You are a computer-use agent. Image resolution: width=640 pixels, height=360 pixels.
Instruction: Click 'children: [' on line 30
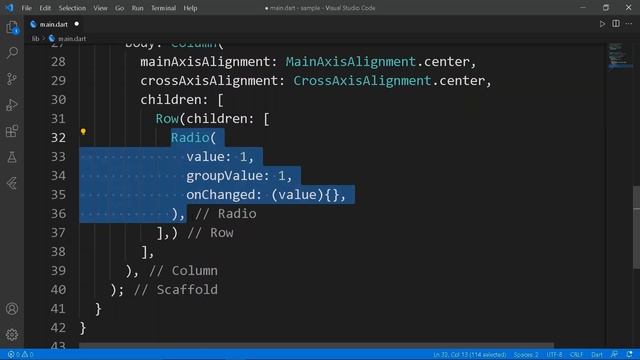pos(182,100)
